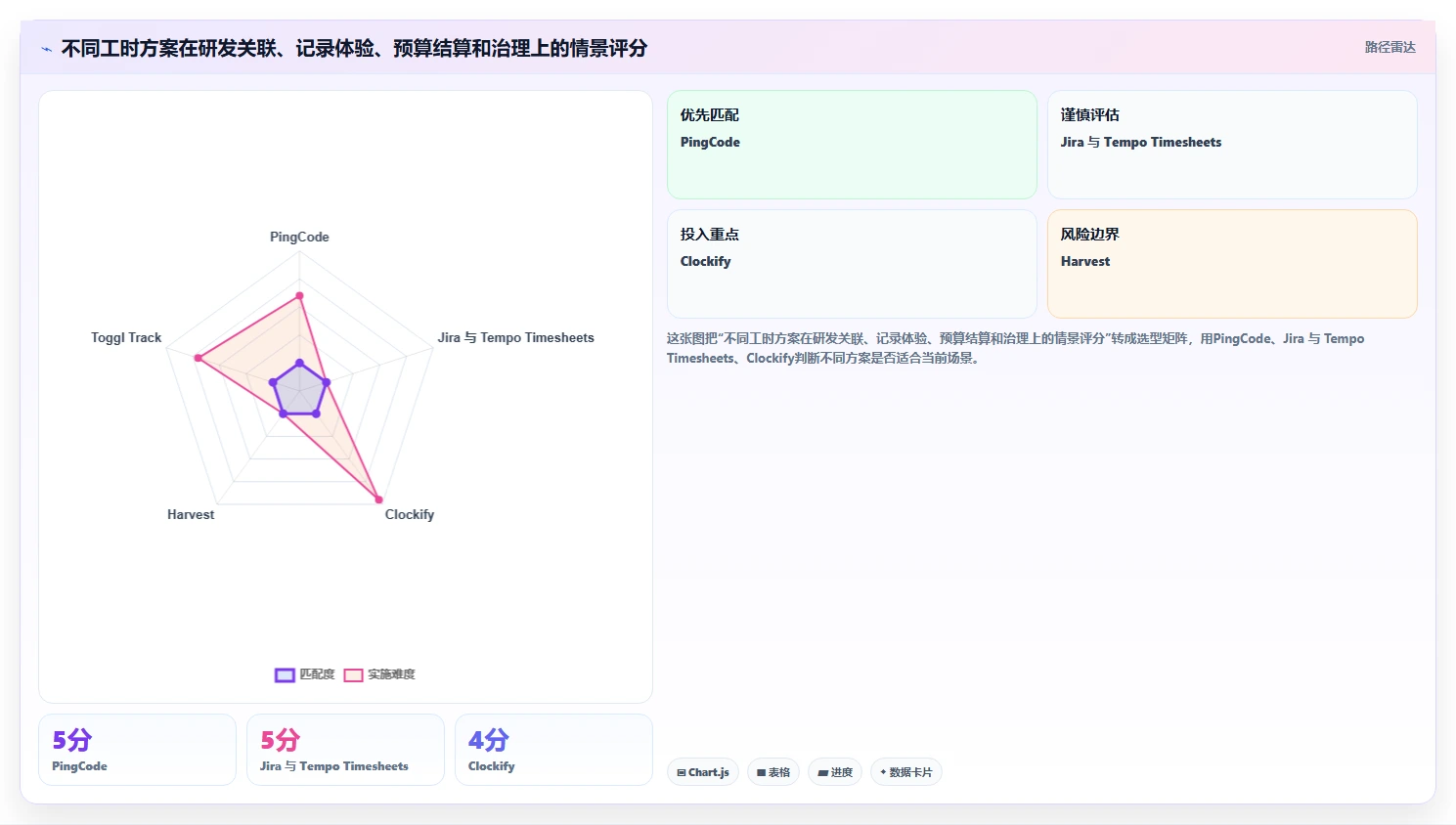The width and height of the screenshot is (1456, 825).
Task: Select the 4分 Clockify score card
Action: 553,750
